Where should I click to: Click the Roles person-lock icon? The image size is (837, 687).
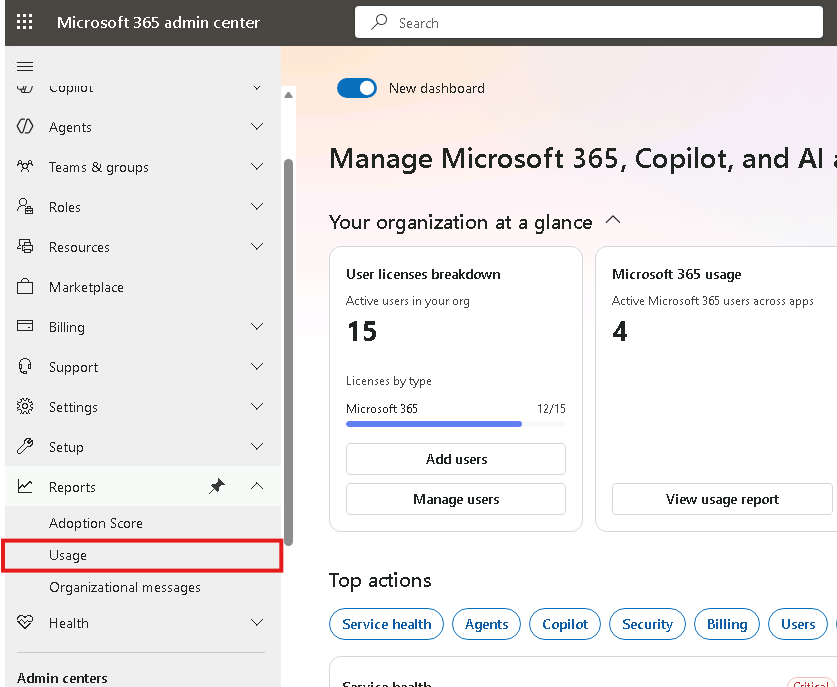pos(25,206)
